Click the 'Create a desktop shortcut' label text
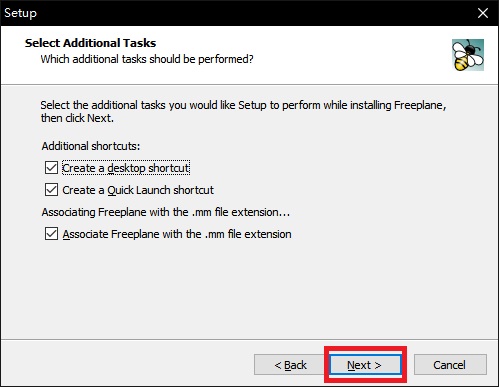The width and height of the screenshot is (499, 387). click(x=126, y=168)
